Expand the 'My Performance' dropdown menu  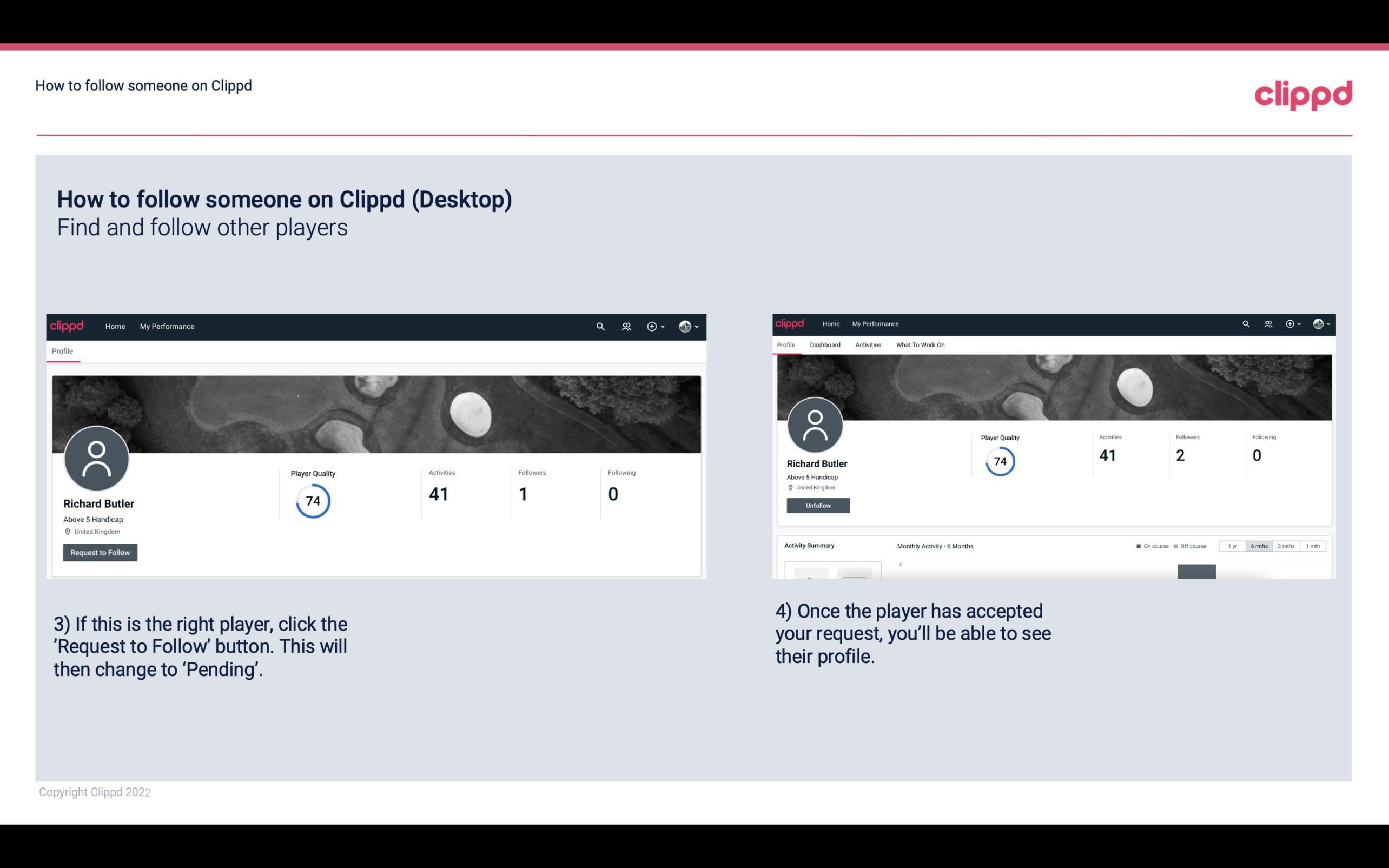(167, 326)
